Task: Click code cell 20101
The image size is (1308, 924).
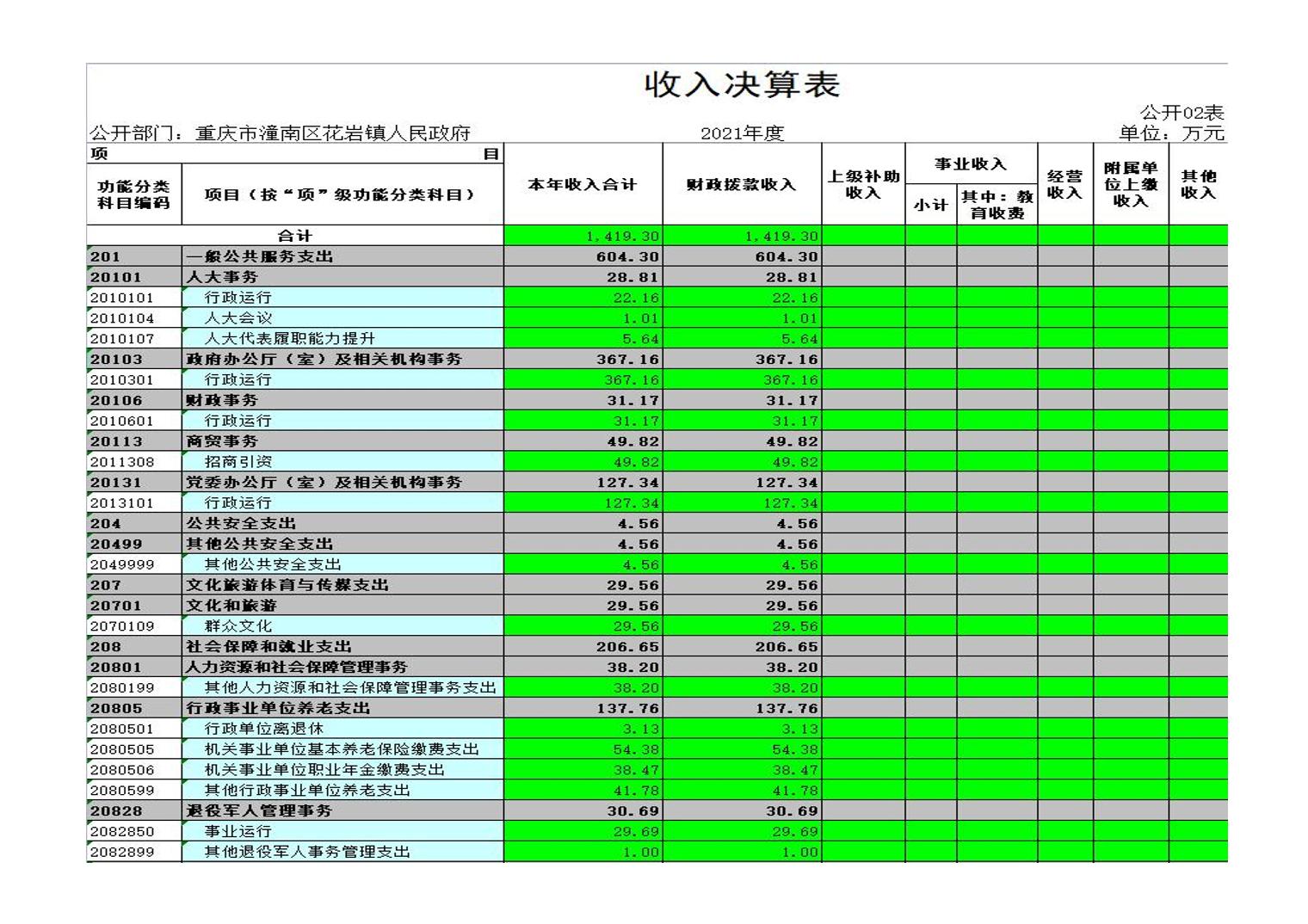Action: click(x=134, y=277)
